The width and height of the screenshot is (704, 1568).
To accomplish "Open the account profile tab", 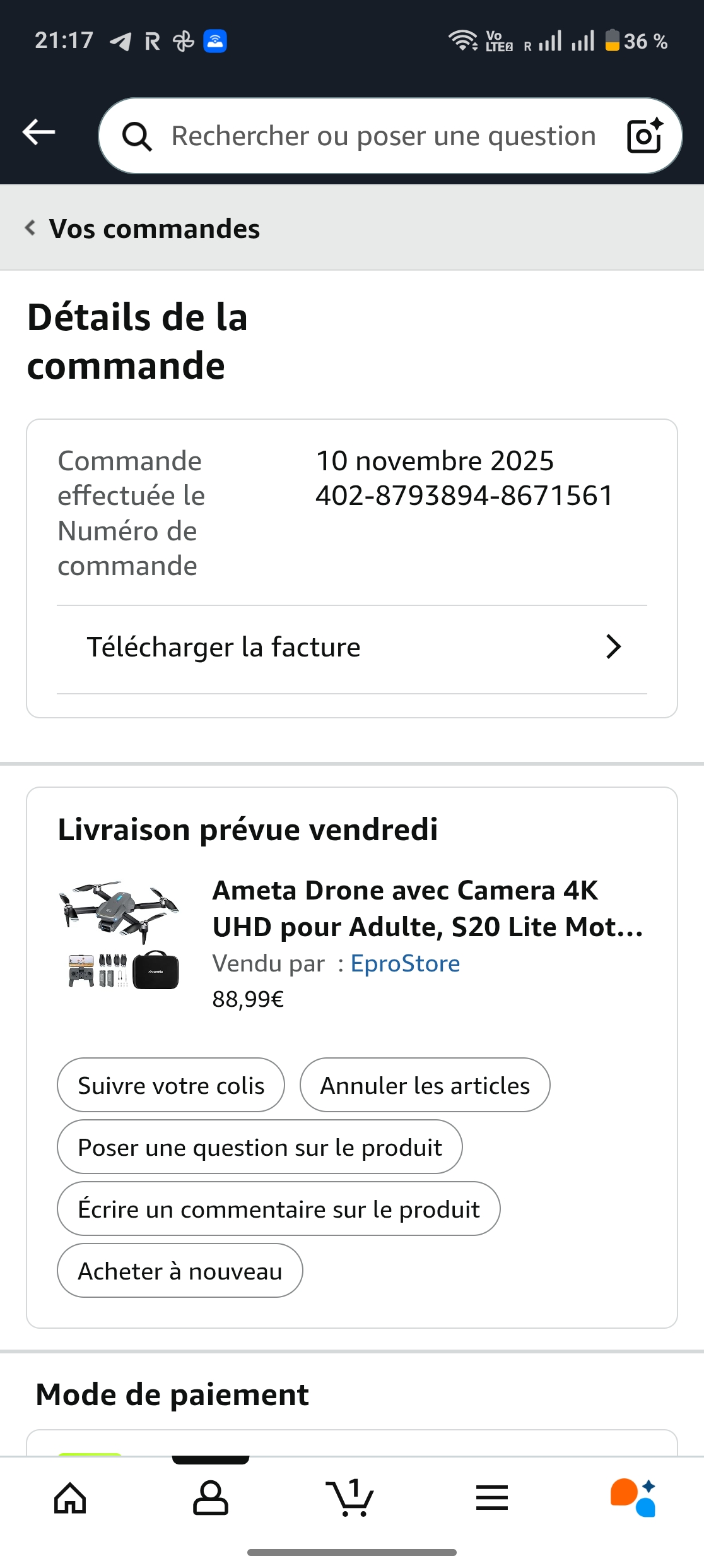I will 210,1498.
